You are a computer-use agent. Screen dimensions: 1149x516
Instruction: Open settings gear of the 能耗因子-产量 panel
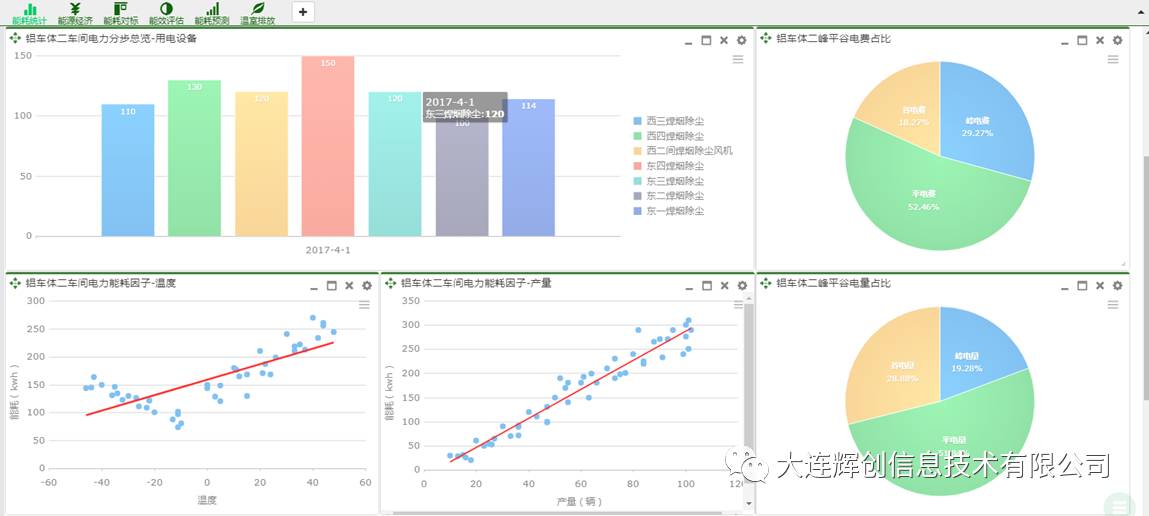click(741, 285)
